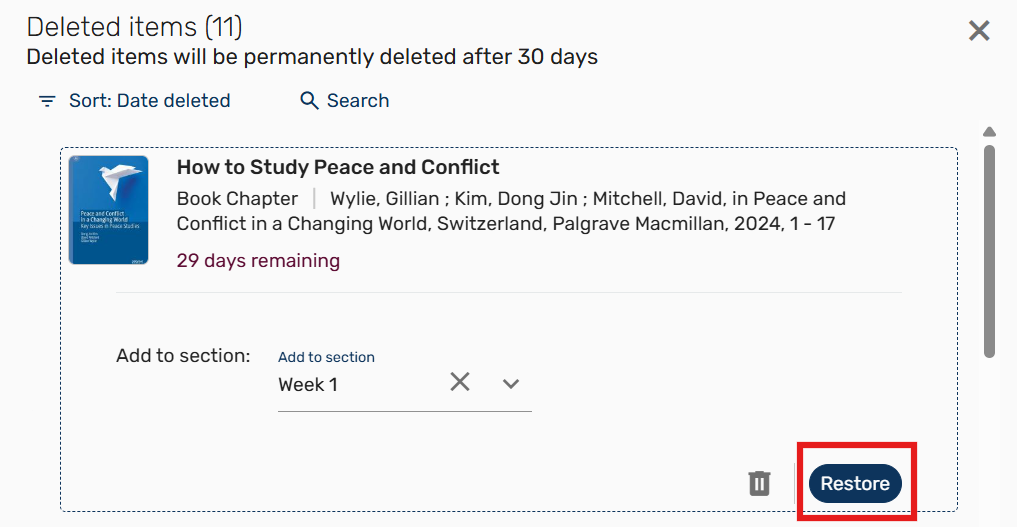This screenshot has height=527, width=1017.
Task: Permanently delete item with the trash icon
Action: pyautogui.click(x=760, y=484)
